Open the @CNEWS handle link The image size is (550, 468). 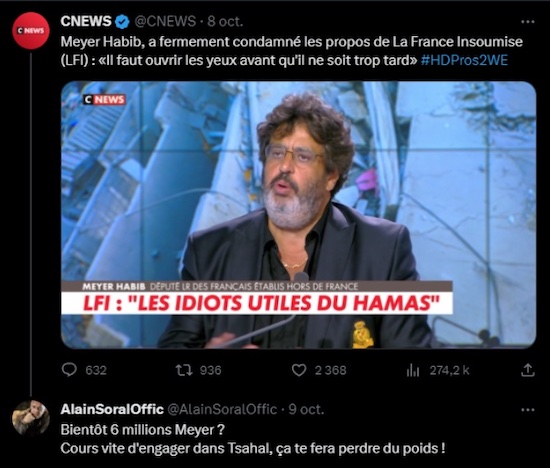click(165, 22)
